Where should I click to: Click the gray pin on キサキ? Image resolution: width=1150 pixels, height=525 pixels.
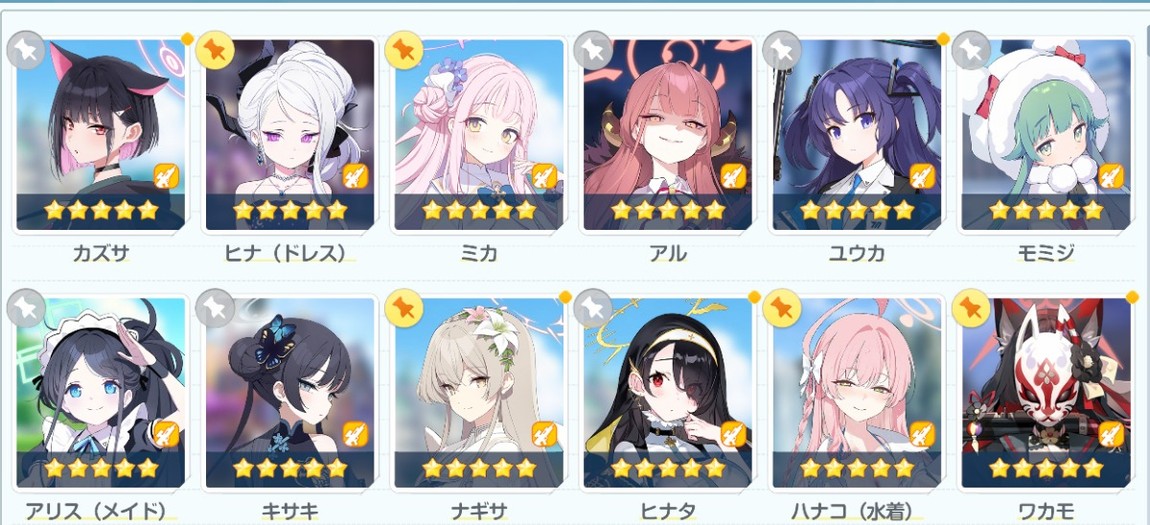[215, 308]
